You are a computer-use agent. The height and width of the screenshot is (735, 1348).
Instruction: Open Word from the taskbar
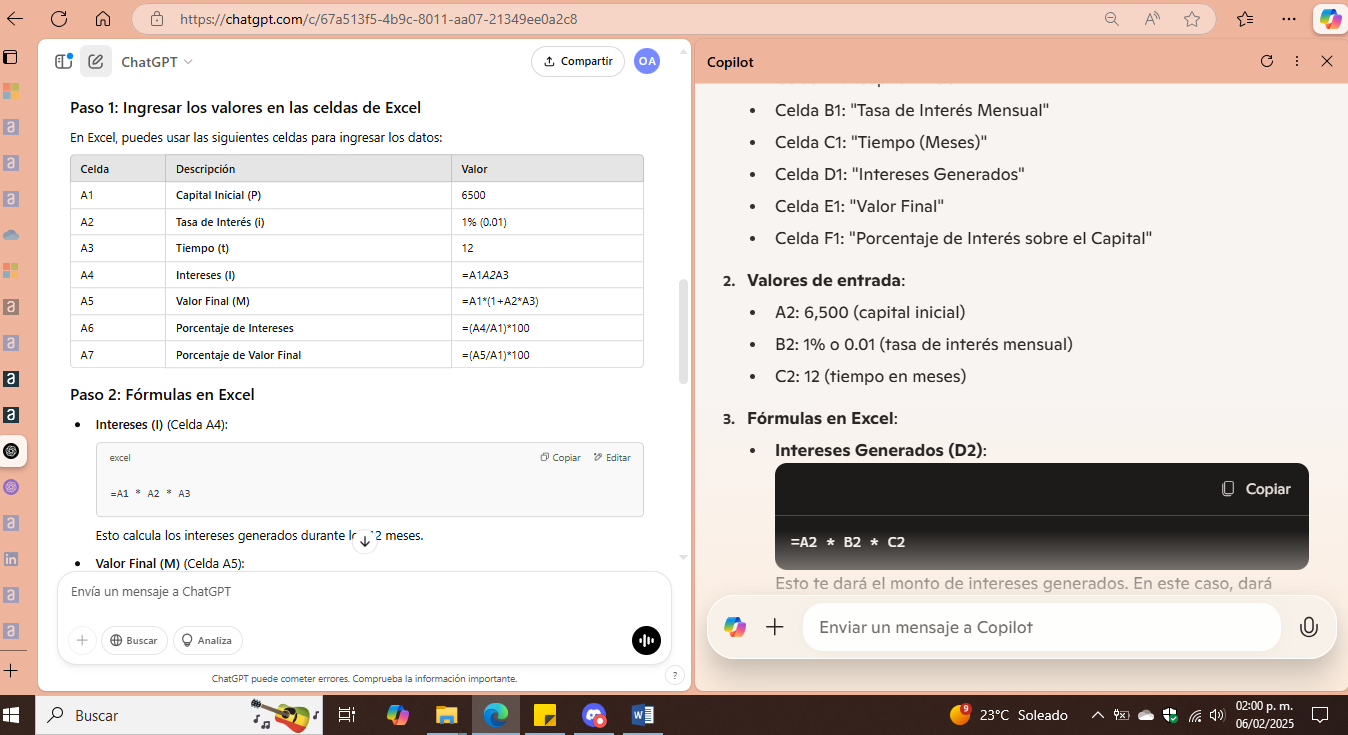pos(643,715)
